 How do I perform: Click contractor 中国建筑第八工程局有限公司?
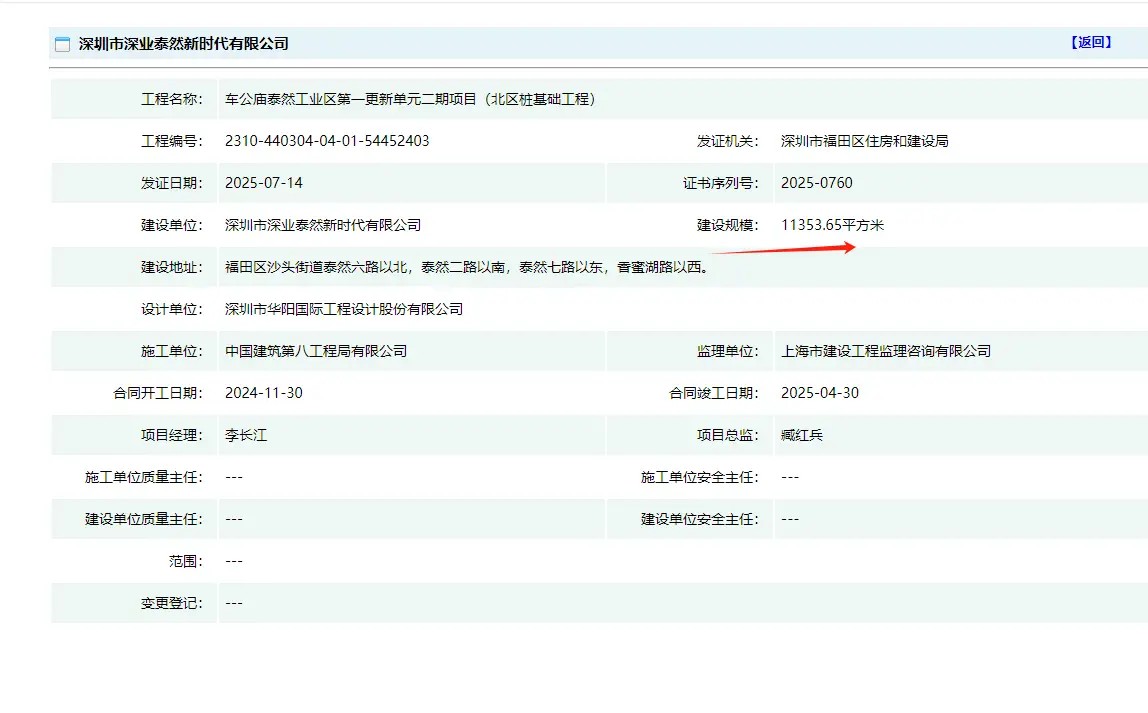pyautogui.click(x=316, y=351)
